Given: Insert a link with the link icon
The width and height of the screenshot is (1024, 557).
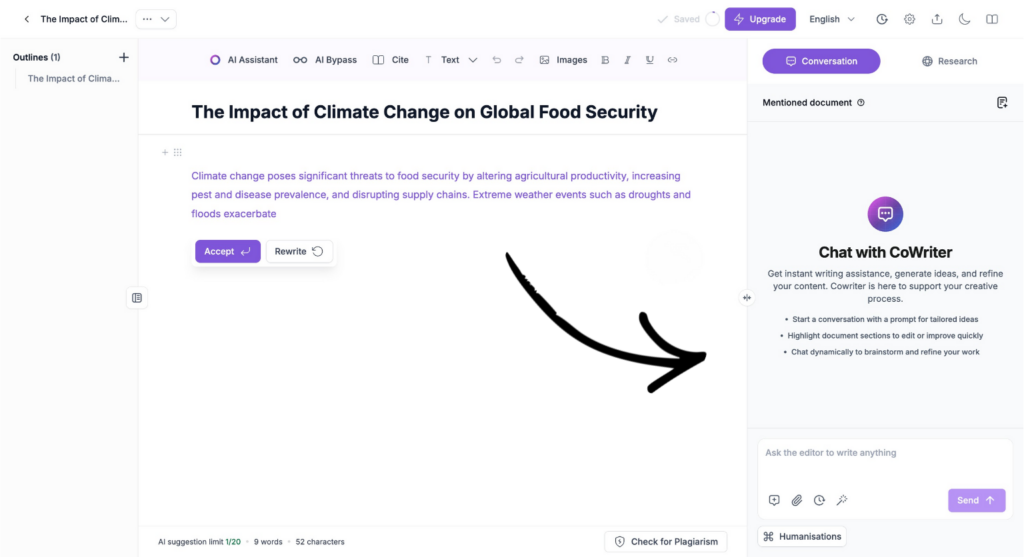Looking at the screenshot, I should [x=673, y=60].
